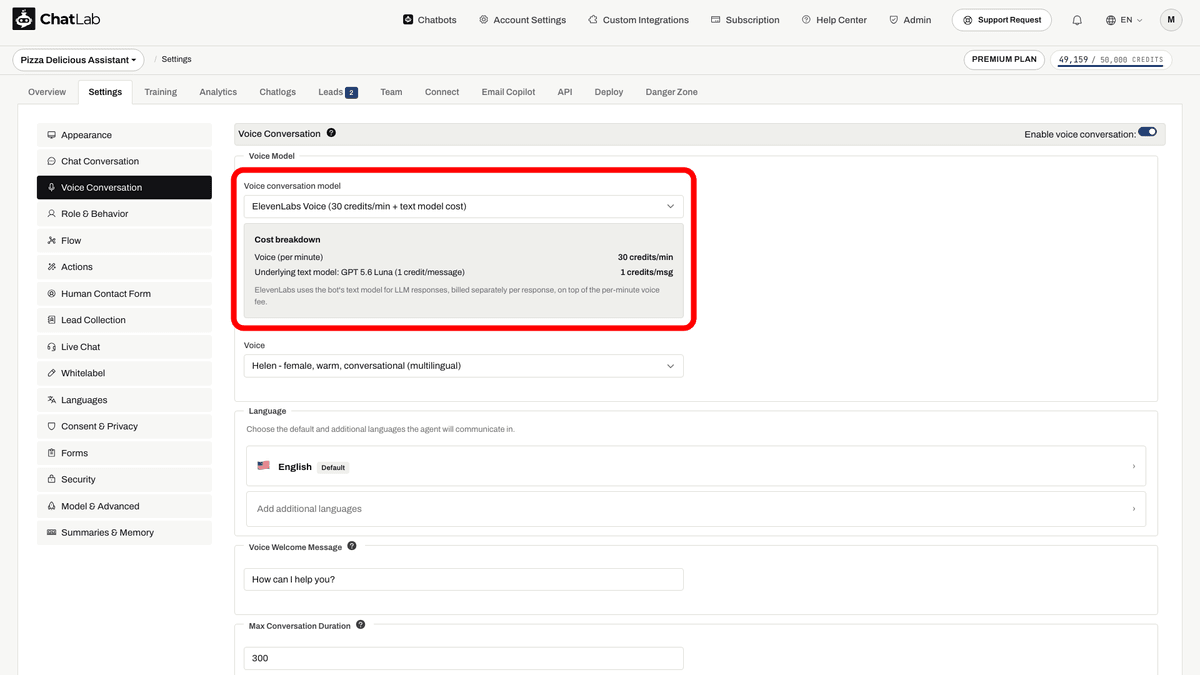Open the Helen voice selection dropdown
Image resolution: width=1200 pixels, height=675 pixels.
click(464, 366)
